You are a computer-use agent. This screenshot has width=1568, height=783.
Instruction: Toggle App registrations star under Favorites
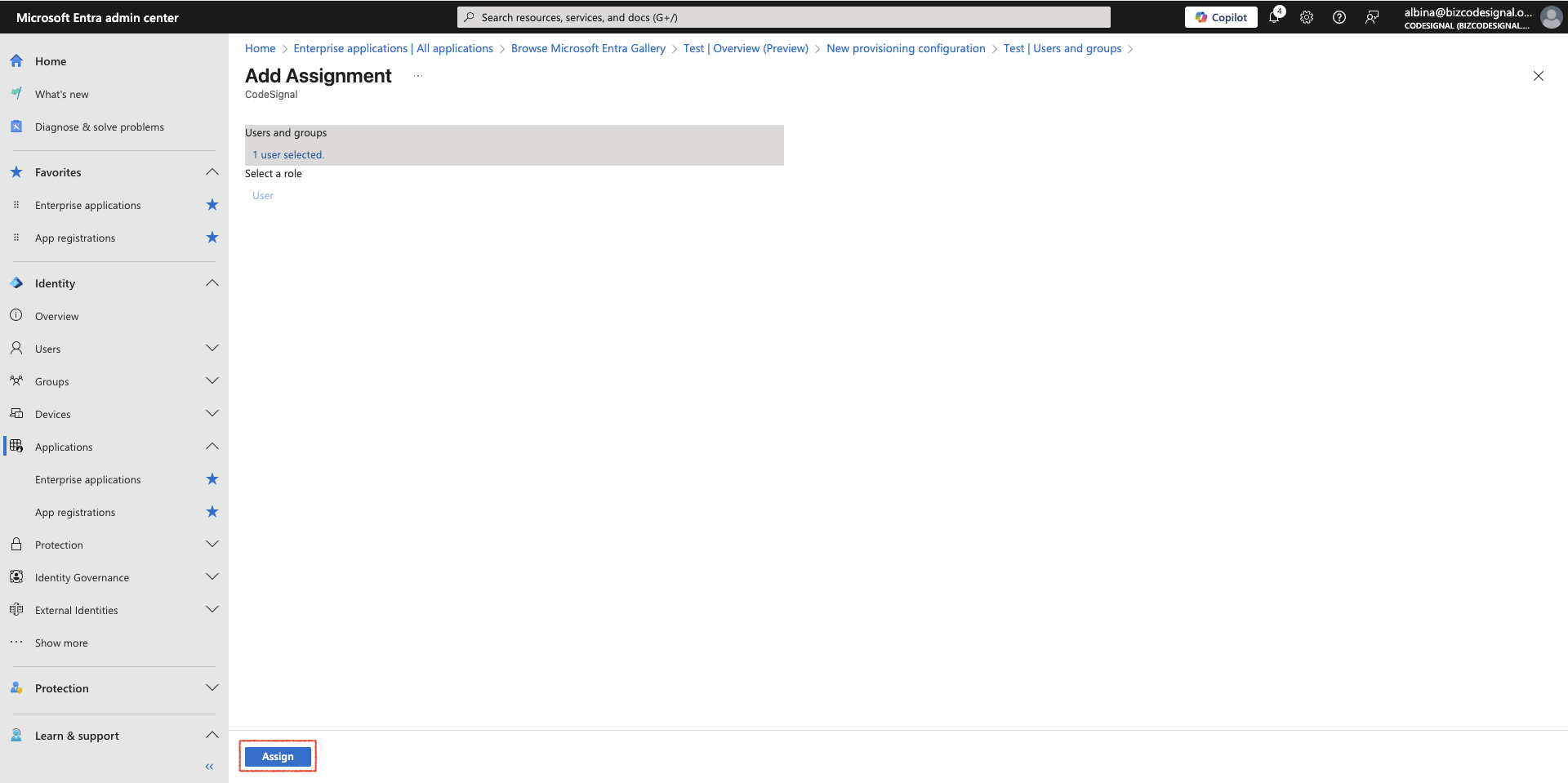[x=212, y=238]
